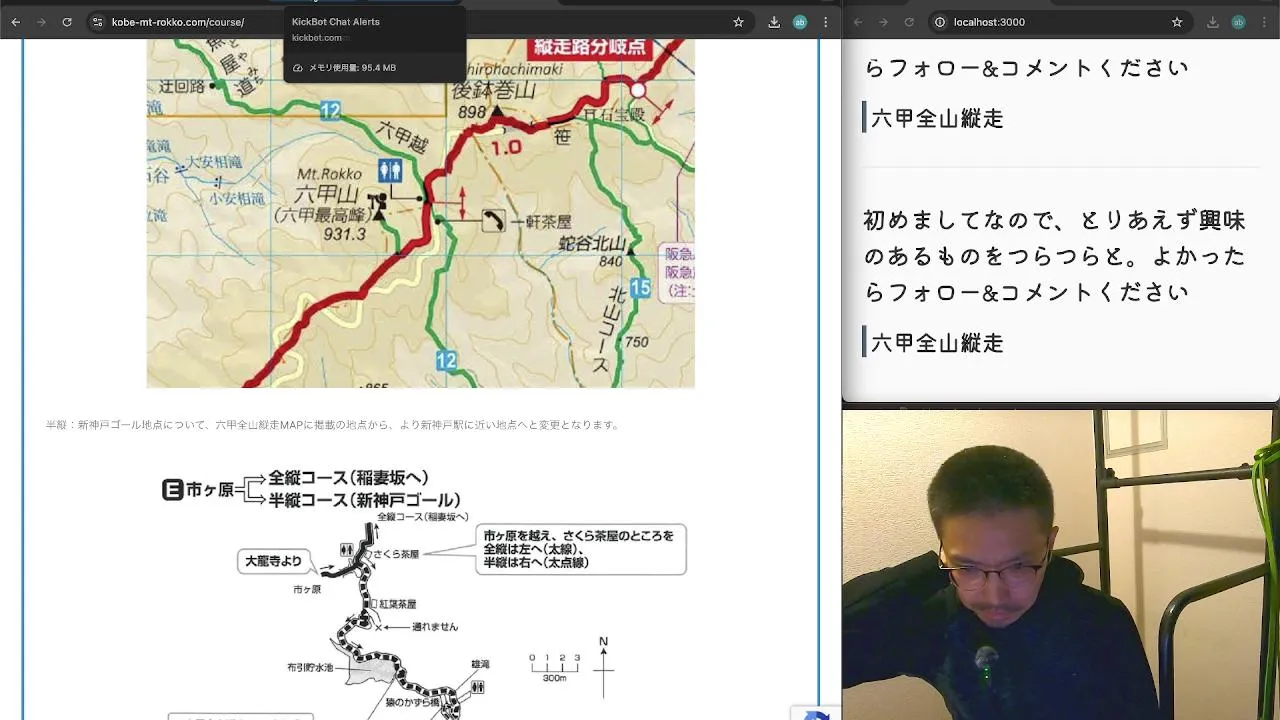Screen dimensions: 1280x720
Task: Click 通れません label on course diagram
Action: (435, 627)
